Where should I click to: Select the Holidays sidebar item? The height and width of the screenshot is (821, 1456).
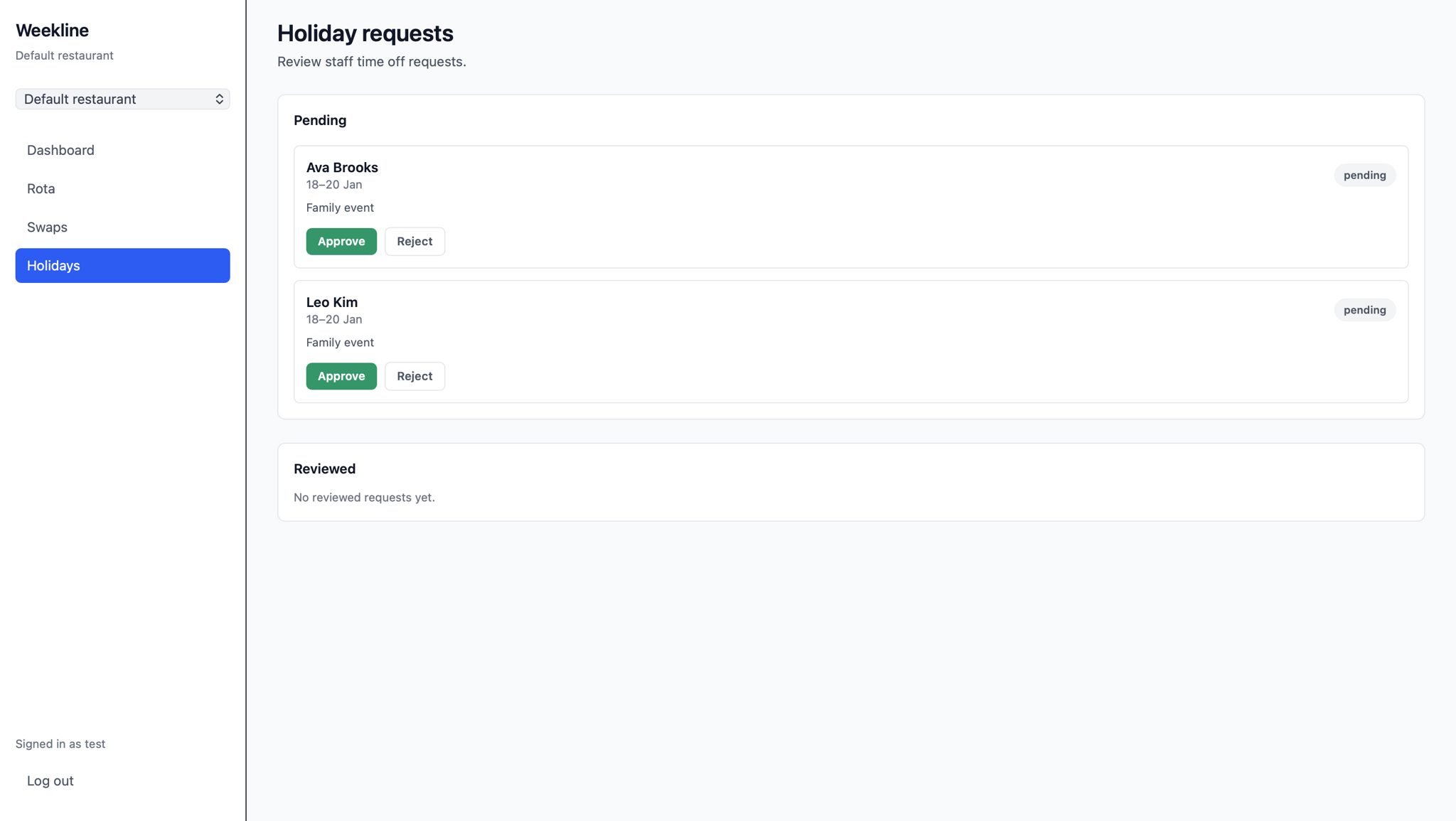pyautogui.click(x=122, y=265)
